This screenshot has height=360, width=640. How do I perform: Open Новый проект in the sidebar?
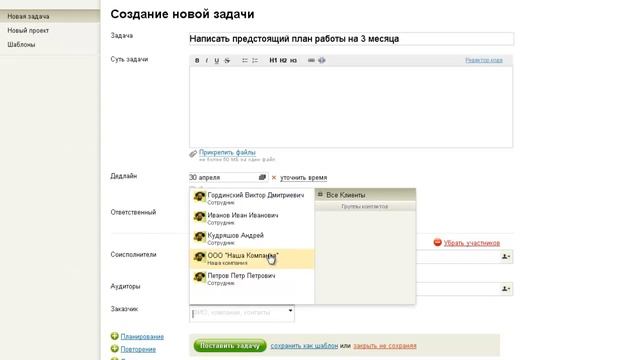coord(28,31)
